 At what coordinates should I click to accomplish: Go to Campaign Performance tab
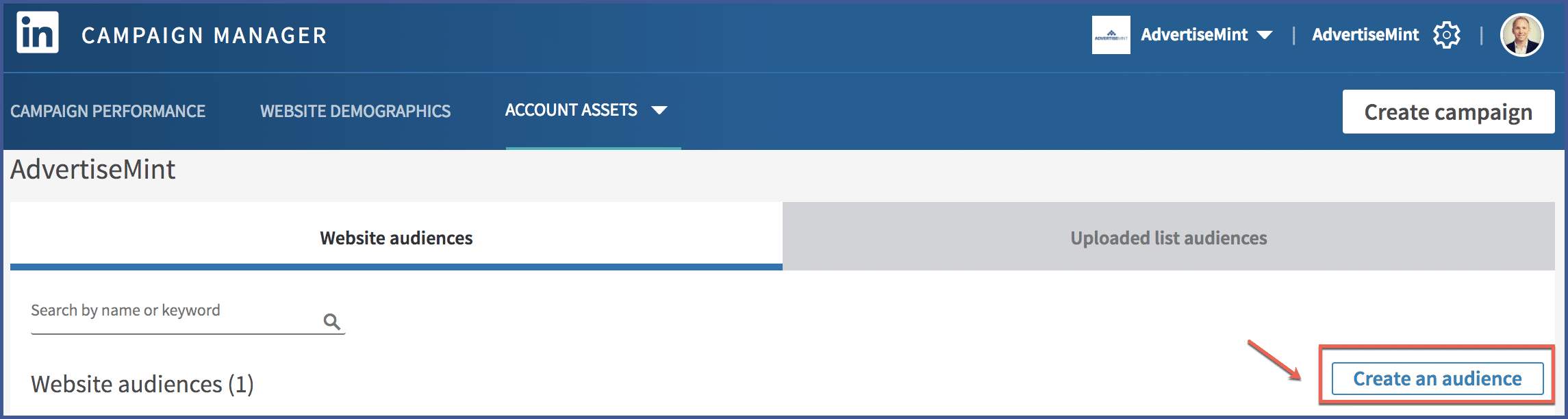(108, 111)
